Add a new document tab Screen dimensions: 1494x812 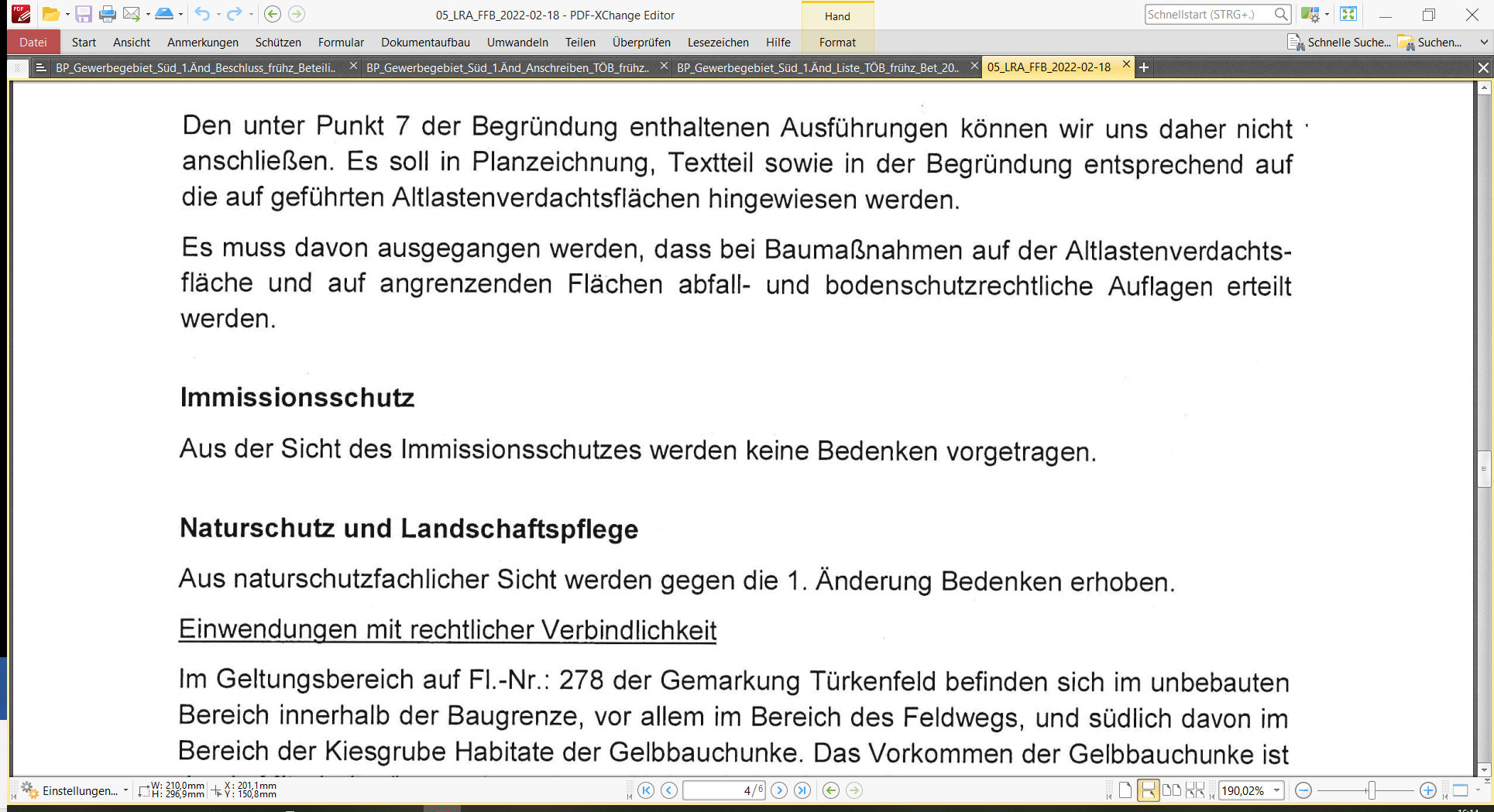1144,68
